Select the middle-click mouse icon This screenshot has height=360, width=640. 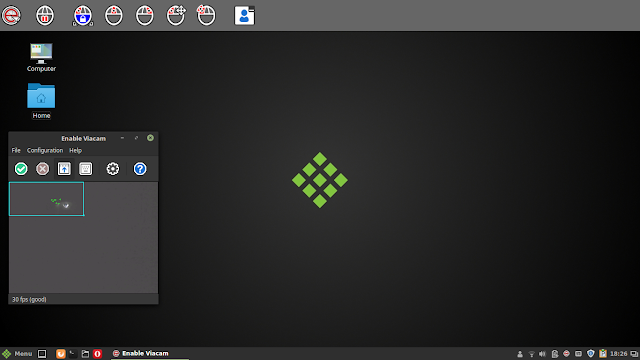[114, 16]
